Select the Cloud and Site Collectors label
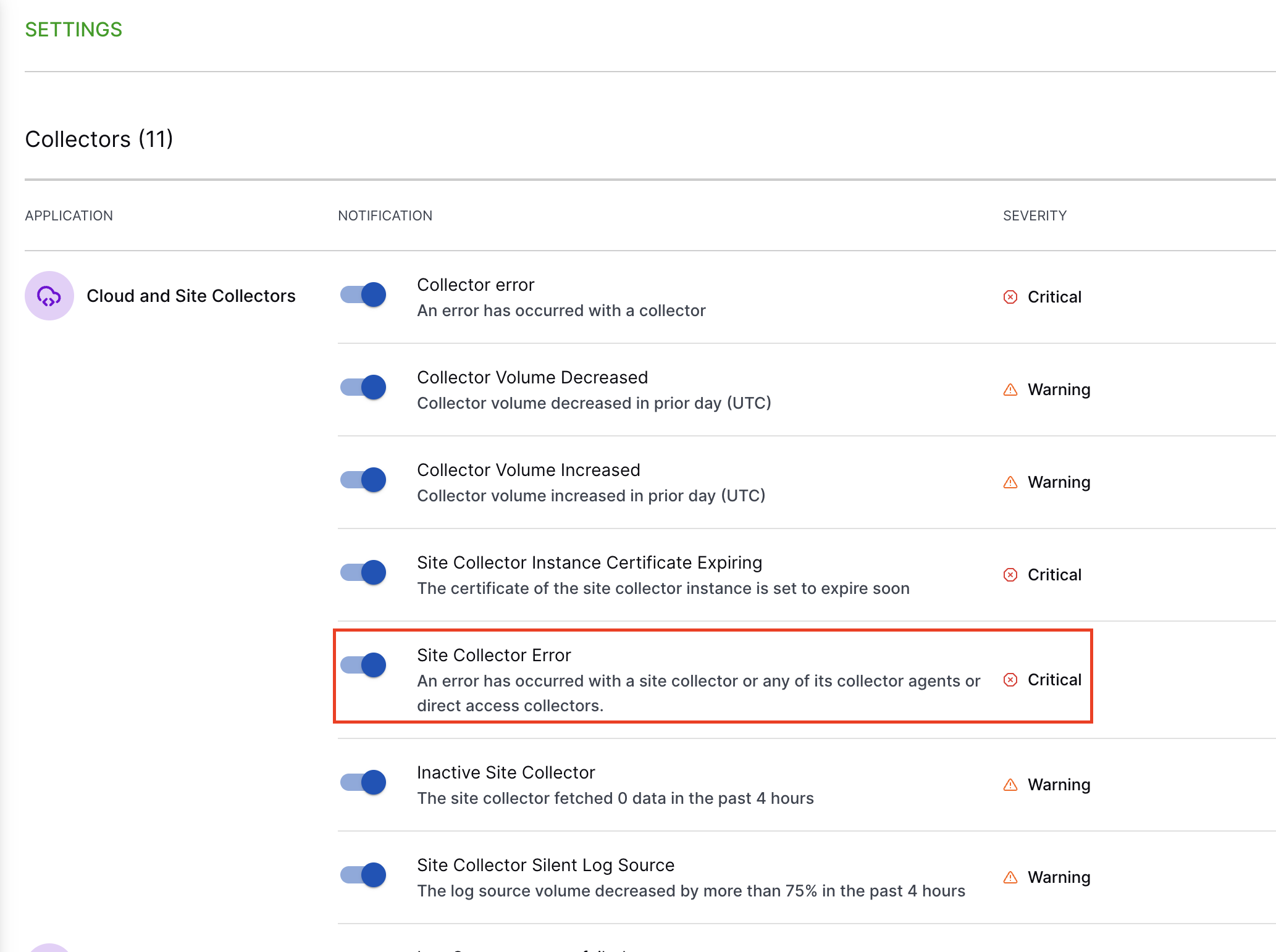This screenshot has width=1276, height=952. pyautogui.click(x=191, y=296)
